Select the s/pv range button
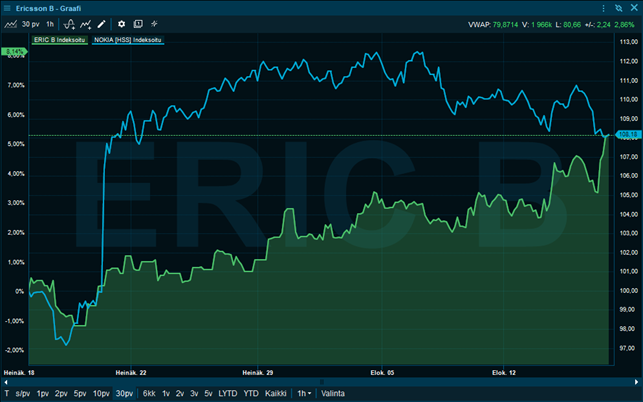643x402 pixels. tap(23, 393)
